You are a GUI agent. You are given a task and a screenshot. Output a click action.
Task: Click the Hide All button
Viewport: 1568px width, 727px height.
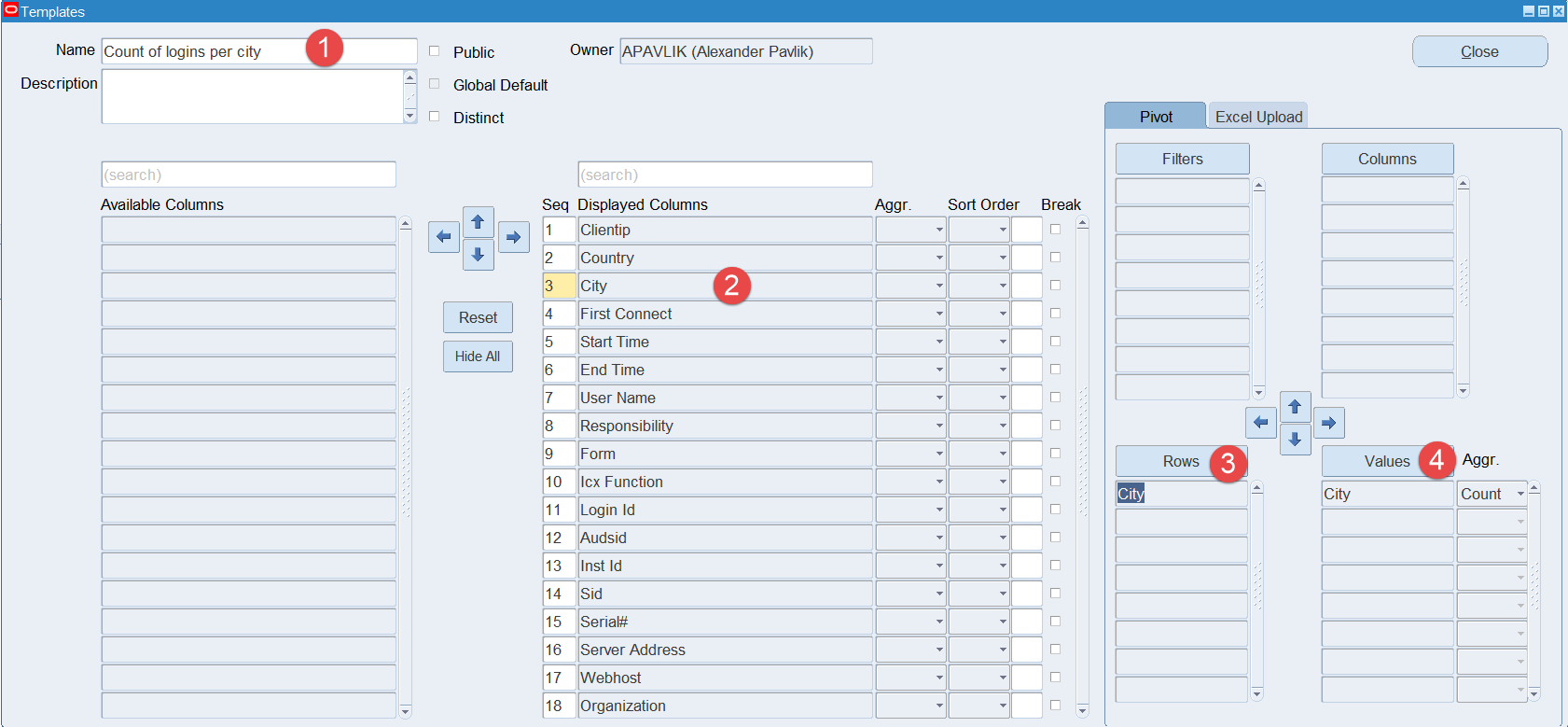tap(478, 357)
